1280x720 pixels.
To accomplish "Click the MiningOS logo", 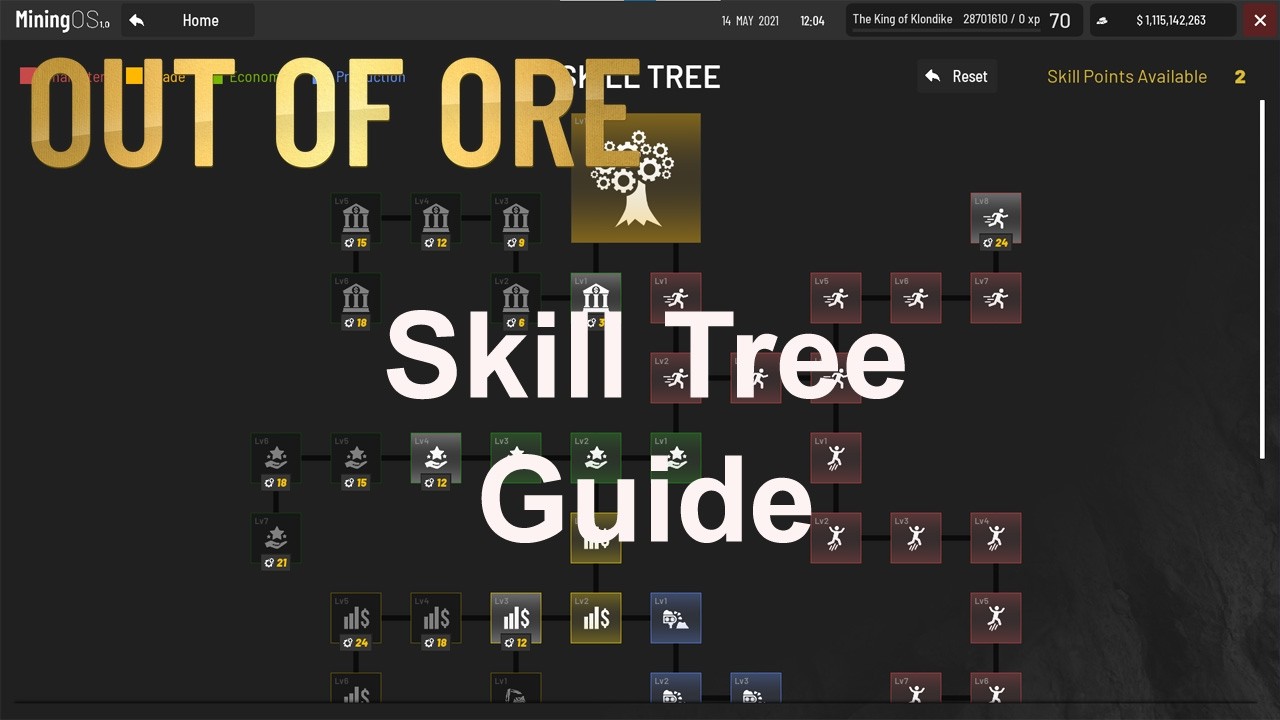I will point(62,20).
